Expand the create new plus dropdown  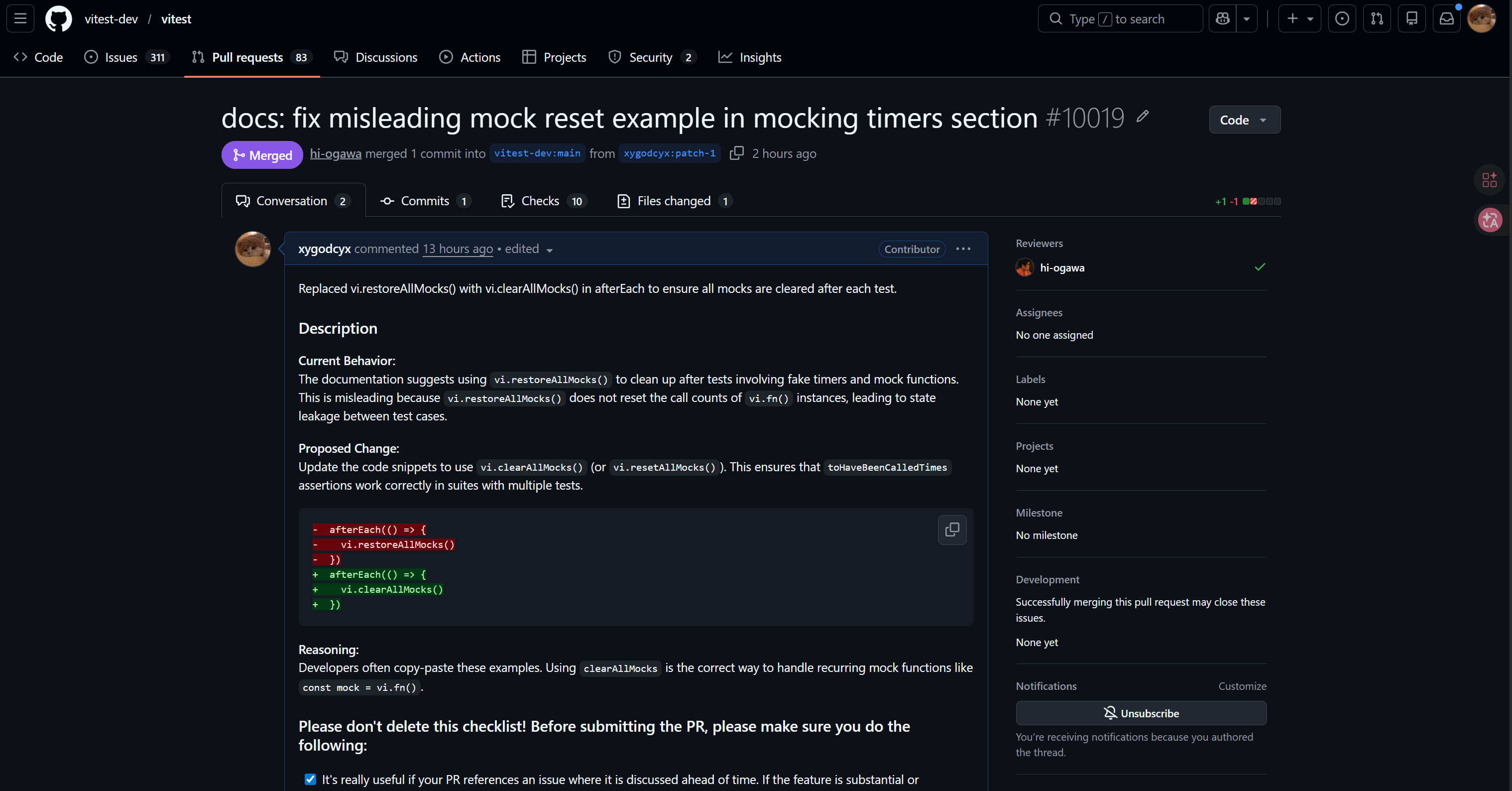point(1299,19)
